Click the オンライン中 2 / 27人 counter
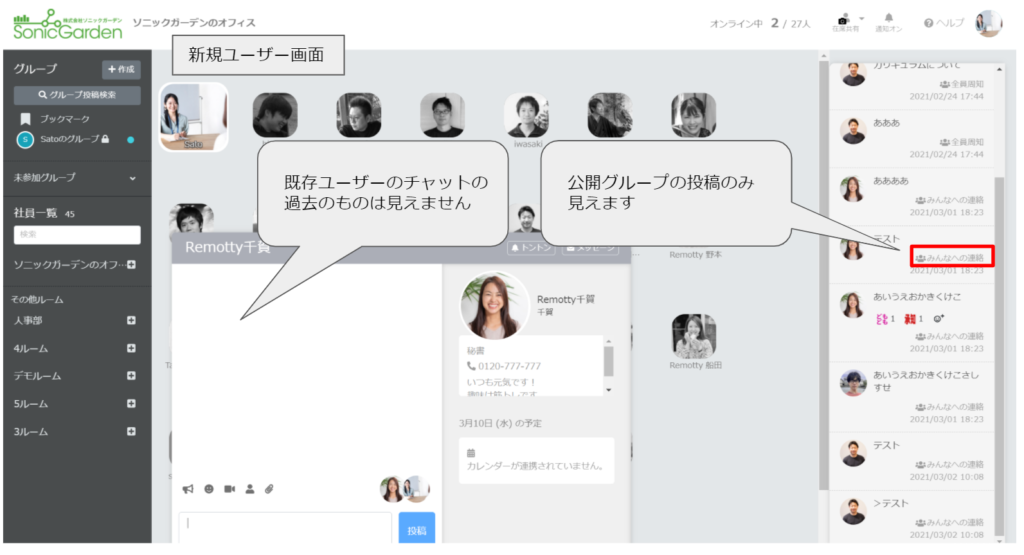The height and width of the screenshot is (555, 1024). 760,24
